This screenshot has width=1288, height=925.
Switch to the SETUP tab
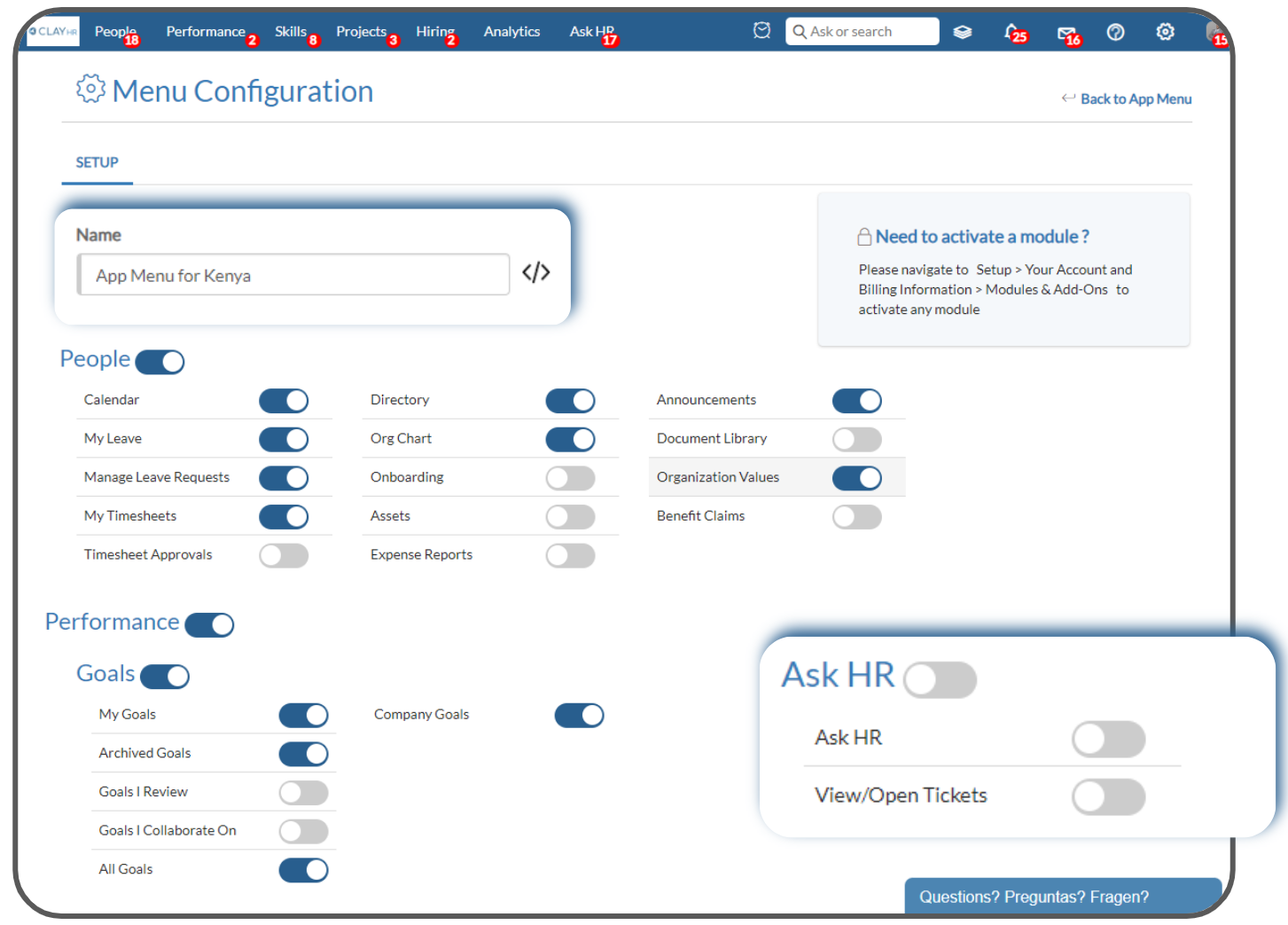97,162
